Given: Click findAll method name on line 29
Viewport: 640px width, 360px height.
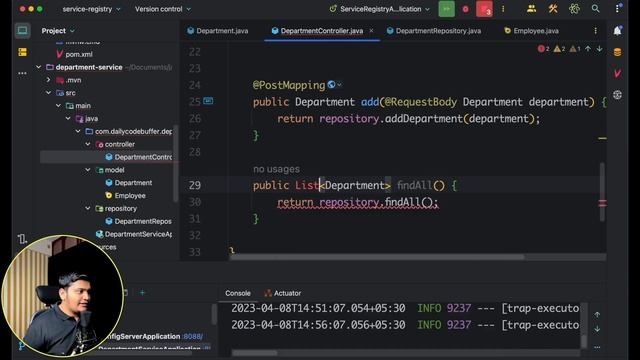Looking at the screenshot, I should coord(414,185).
